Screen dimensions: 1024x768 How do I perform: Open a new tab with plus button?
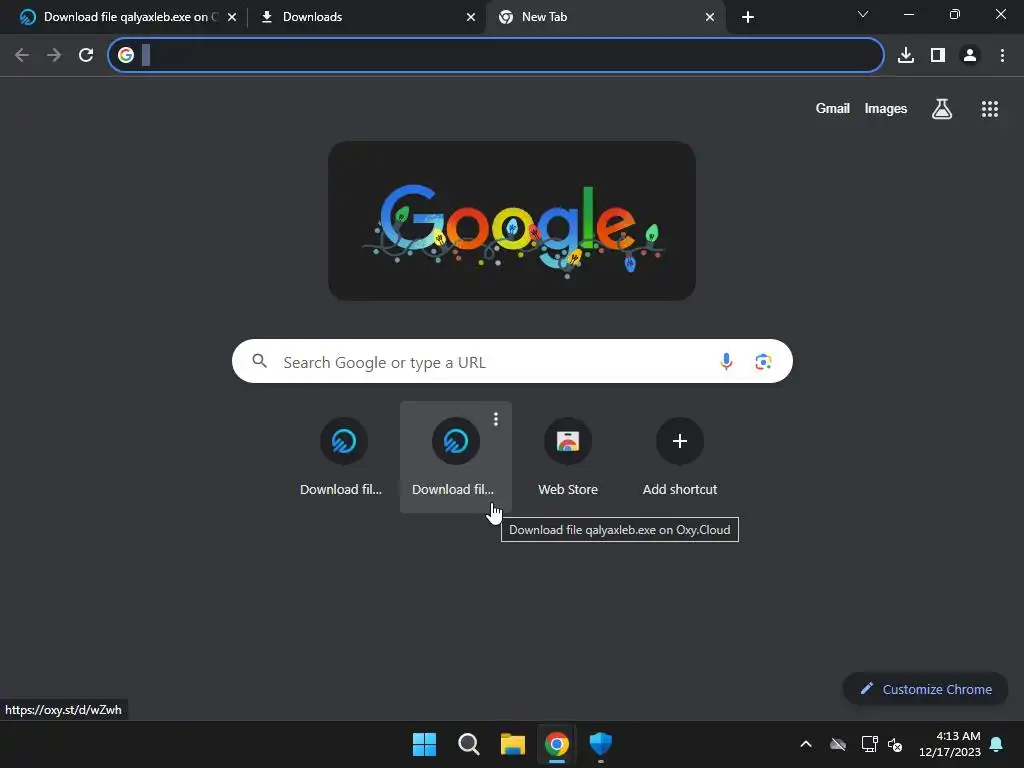tap(748, 17)
